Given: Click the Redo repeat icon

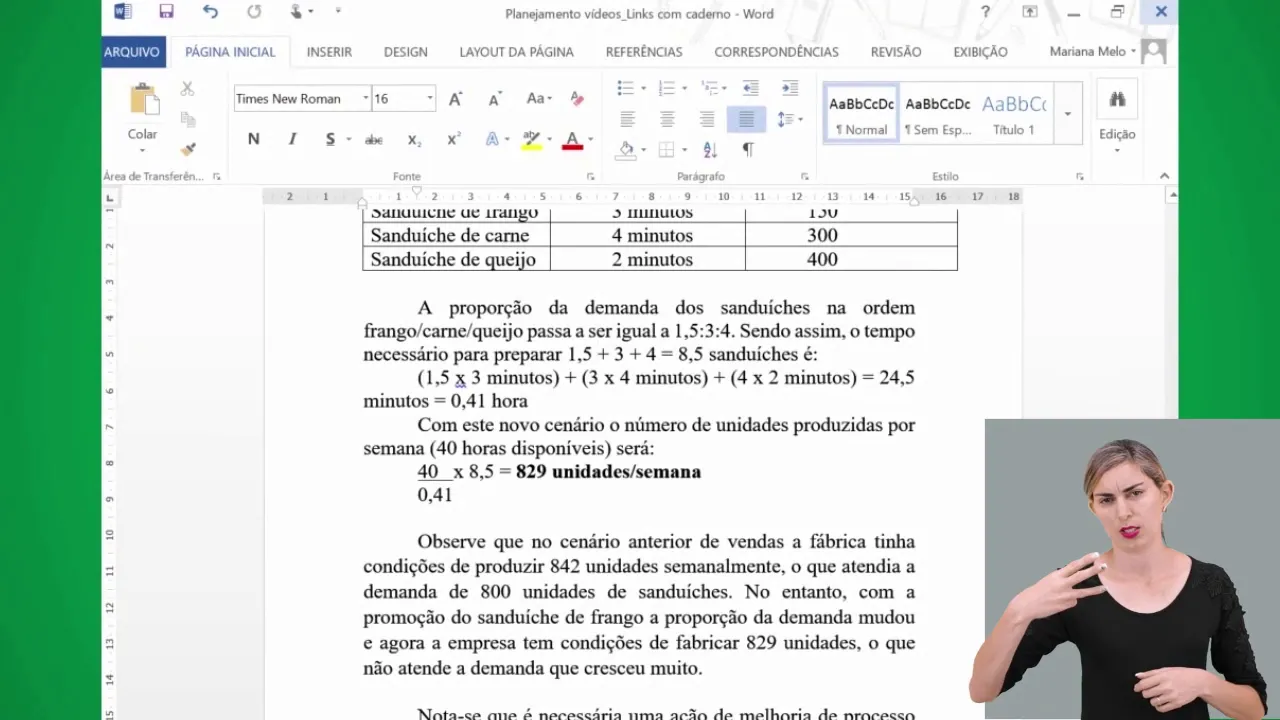Looking at the screenshot, I should click(254, 12).
